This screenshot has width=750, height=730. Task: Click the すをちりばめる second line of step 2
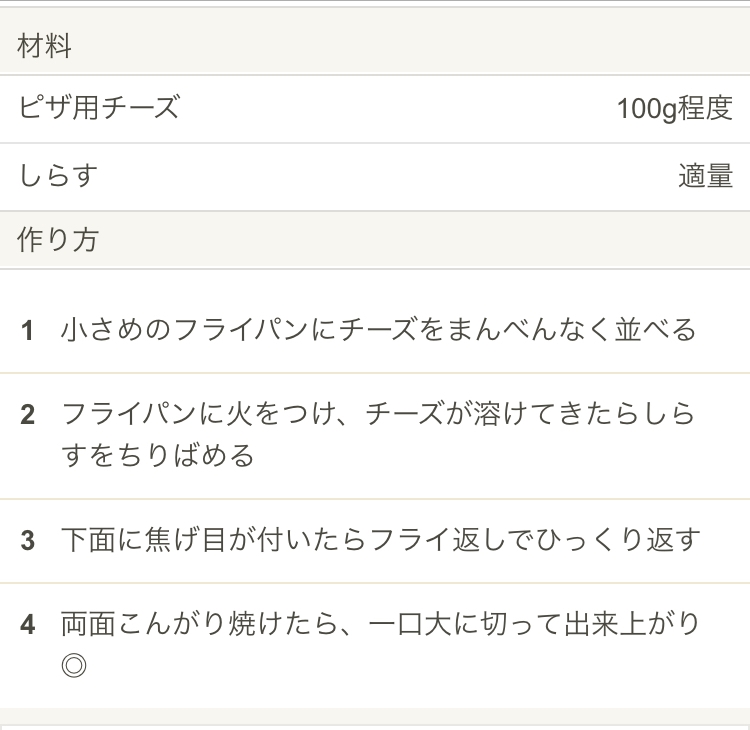pyautogui.click(x=158, y=455)
